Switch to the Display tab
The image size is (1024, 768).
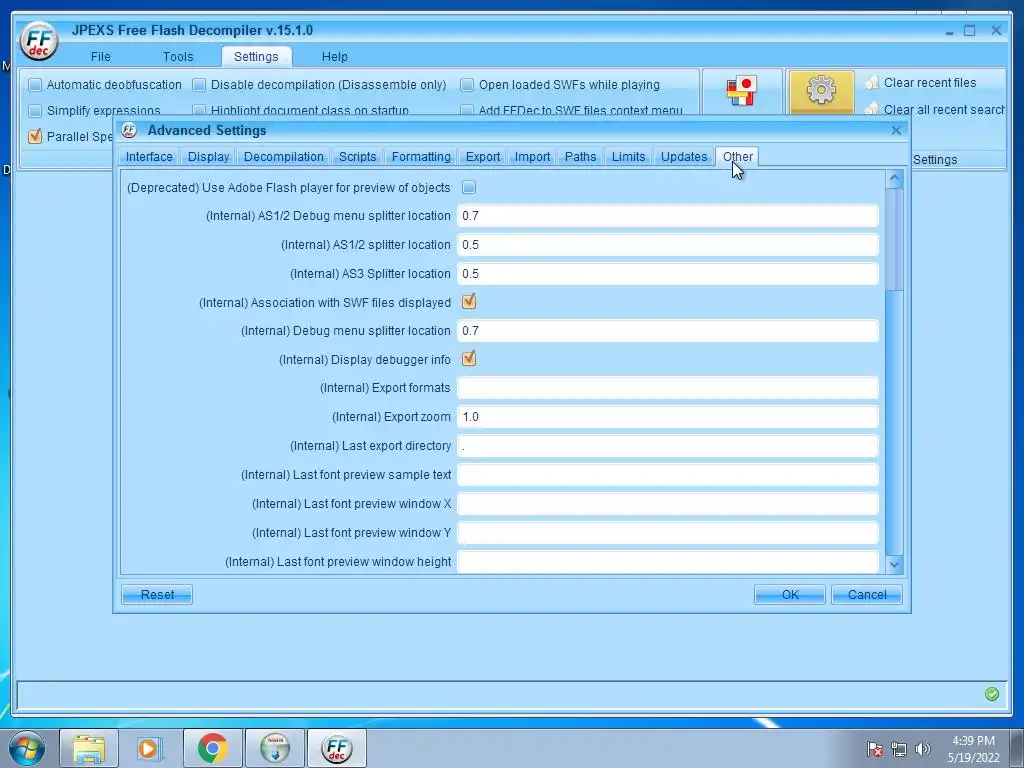208,157
